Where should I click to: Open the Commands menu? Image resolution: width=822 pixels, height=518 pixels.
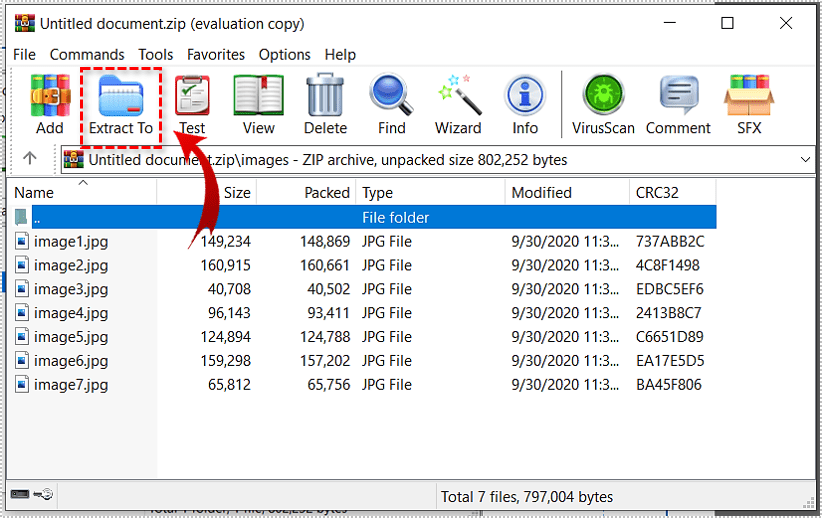tap(87, 55)
